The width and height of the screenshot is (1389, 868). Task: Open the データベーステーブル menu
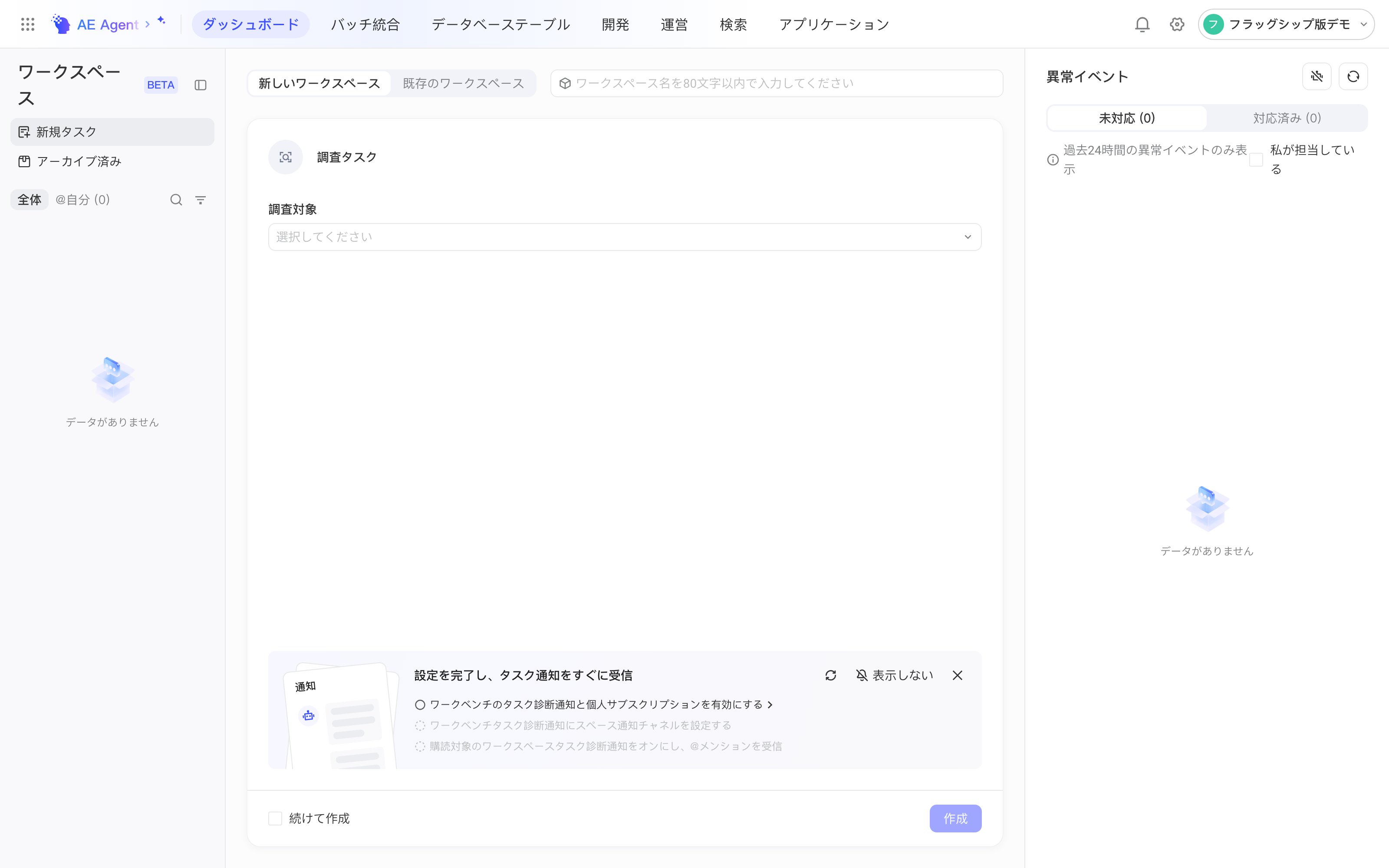(x=500, y=24)
